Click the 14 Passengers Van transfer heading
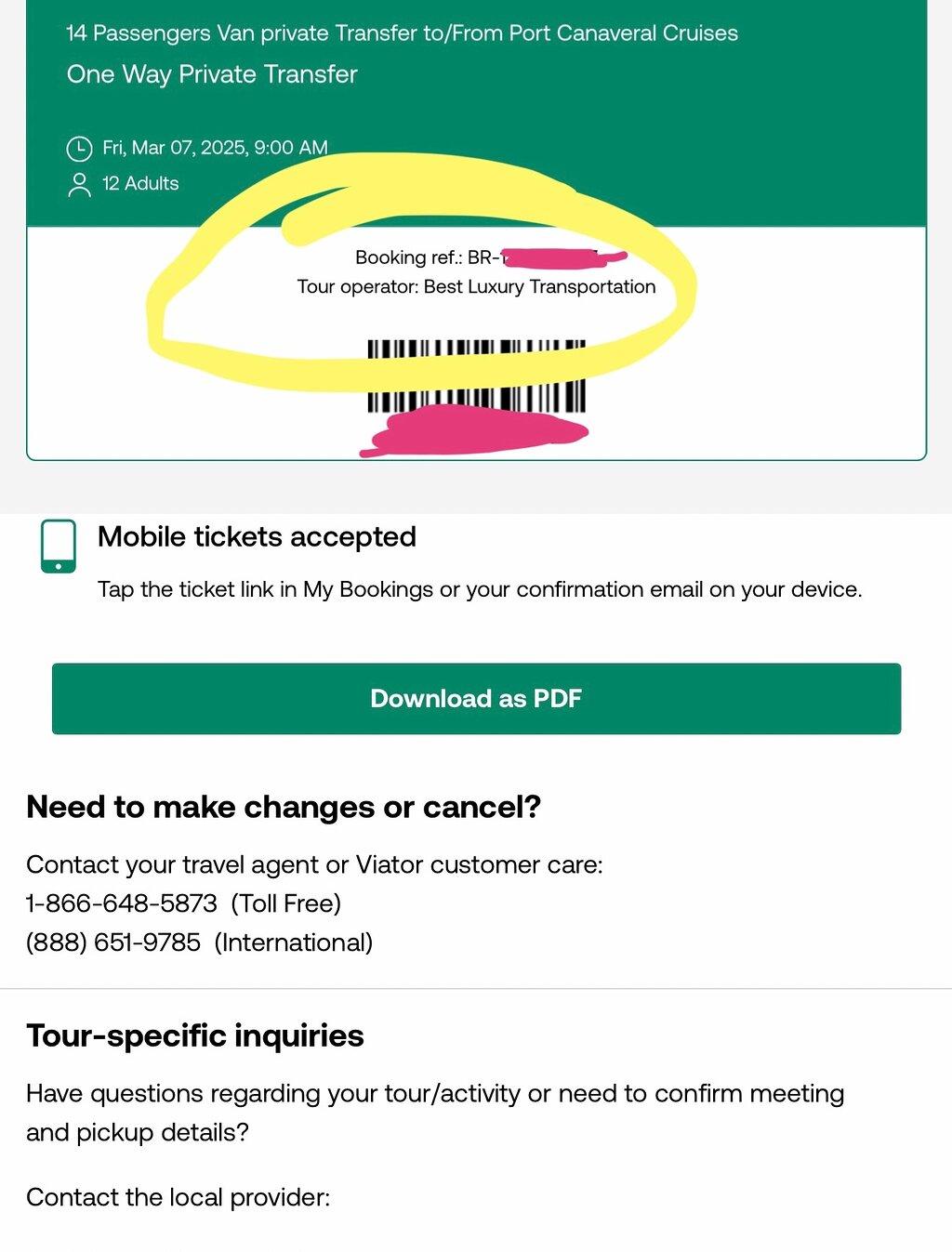Viewport: 952px width, 1252px height. coord(402,33)
